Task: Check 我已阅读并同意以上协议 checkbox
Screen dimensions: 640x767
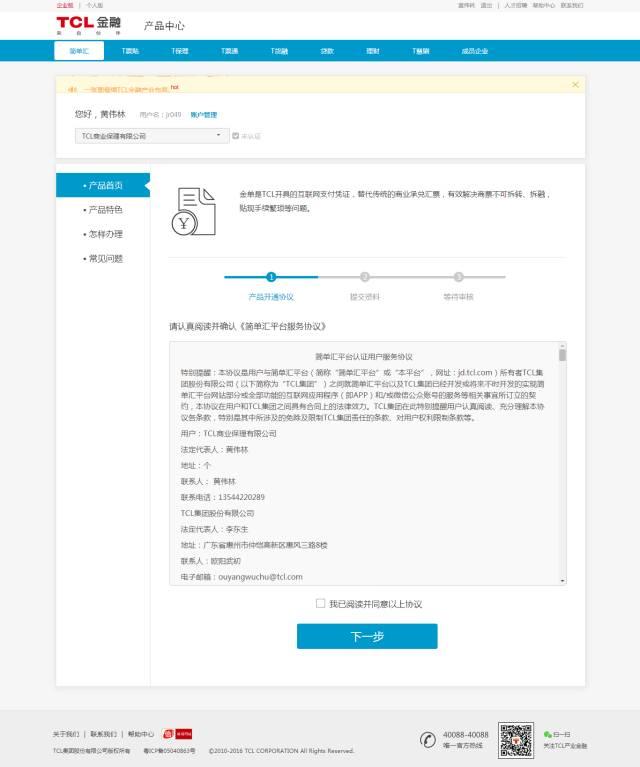Action: pos(321,603)
